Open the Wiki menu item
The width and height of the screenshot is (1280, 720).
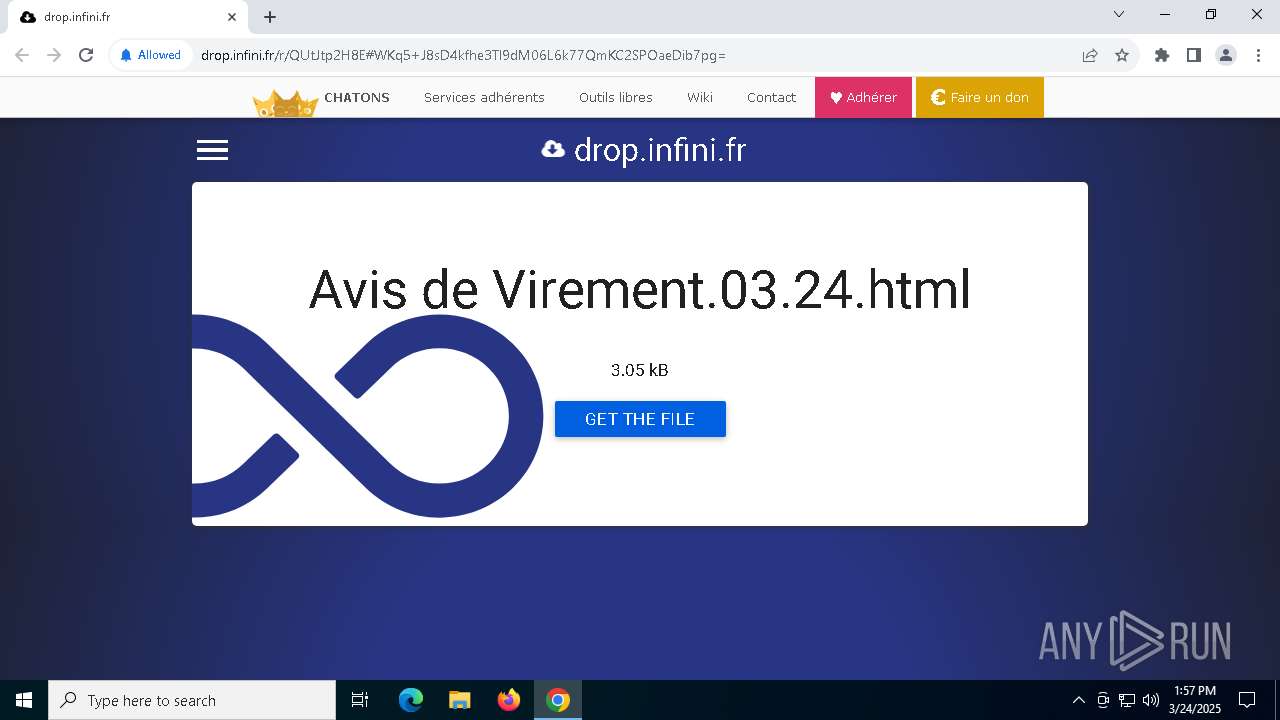pos(700,97)
